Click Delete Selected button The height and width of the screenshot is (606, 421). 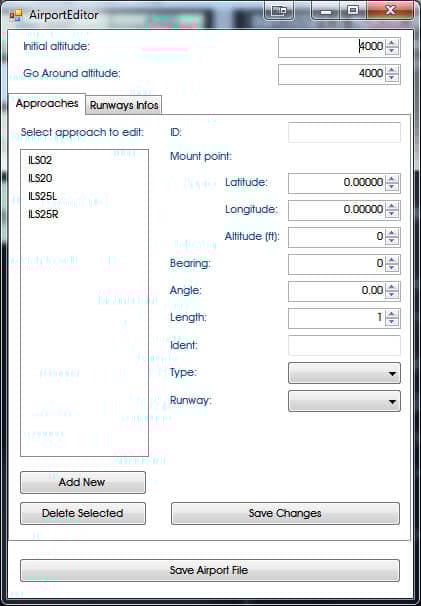[83, 513]
